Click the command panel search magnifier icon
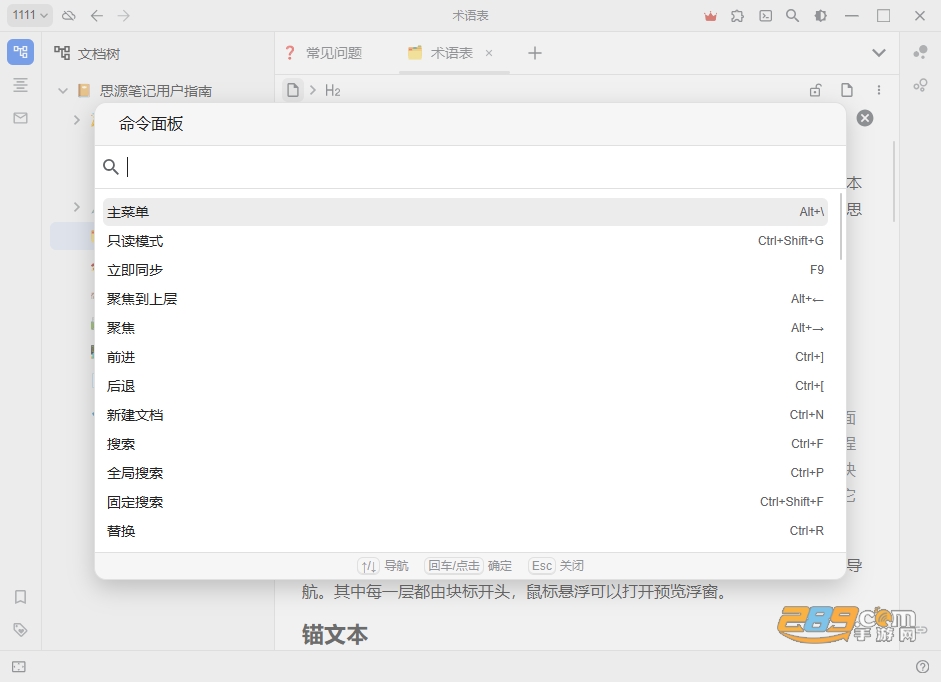This screenshot has width=941, height=682. click(110, 167)
